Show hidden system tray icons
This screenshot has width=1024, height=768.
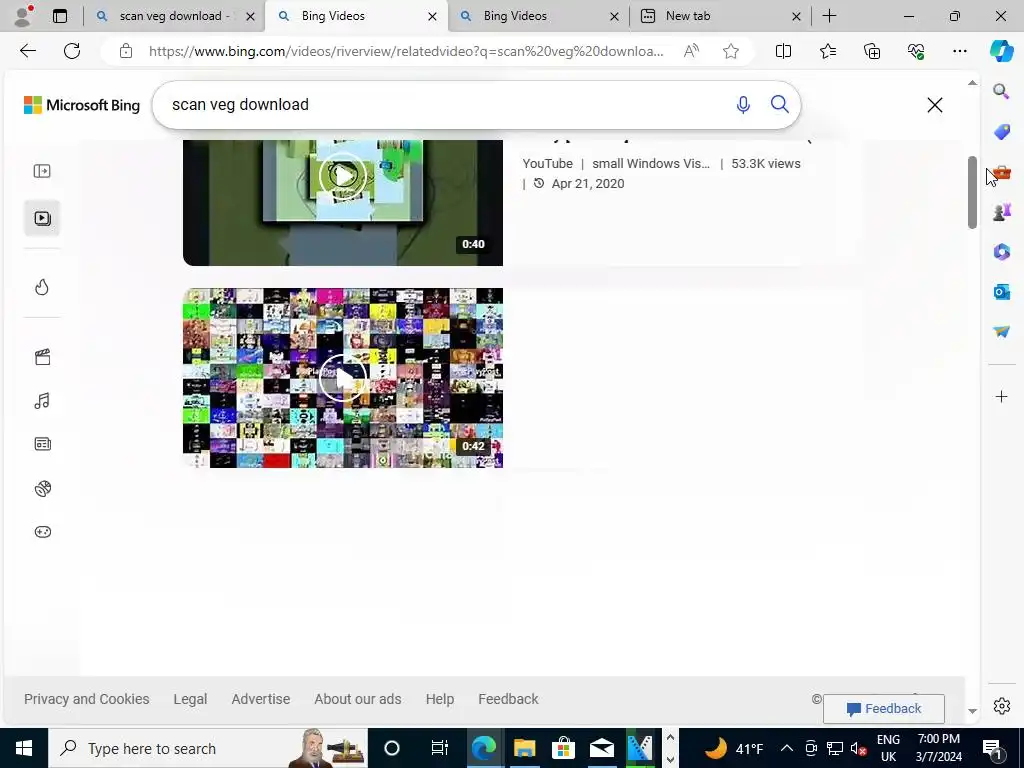(787, 748)
